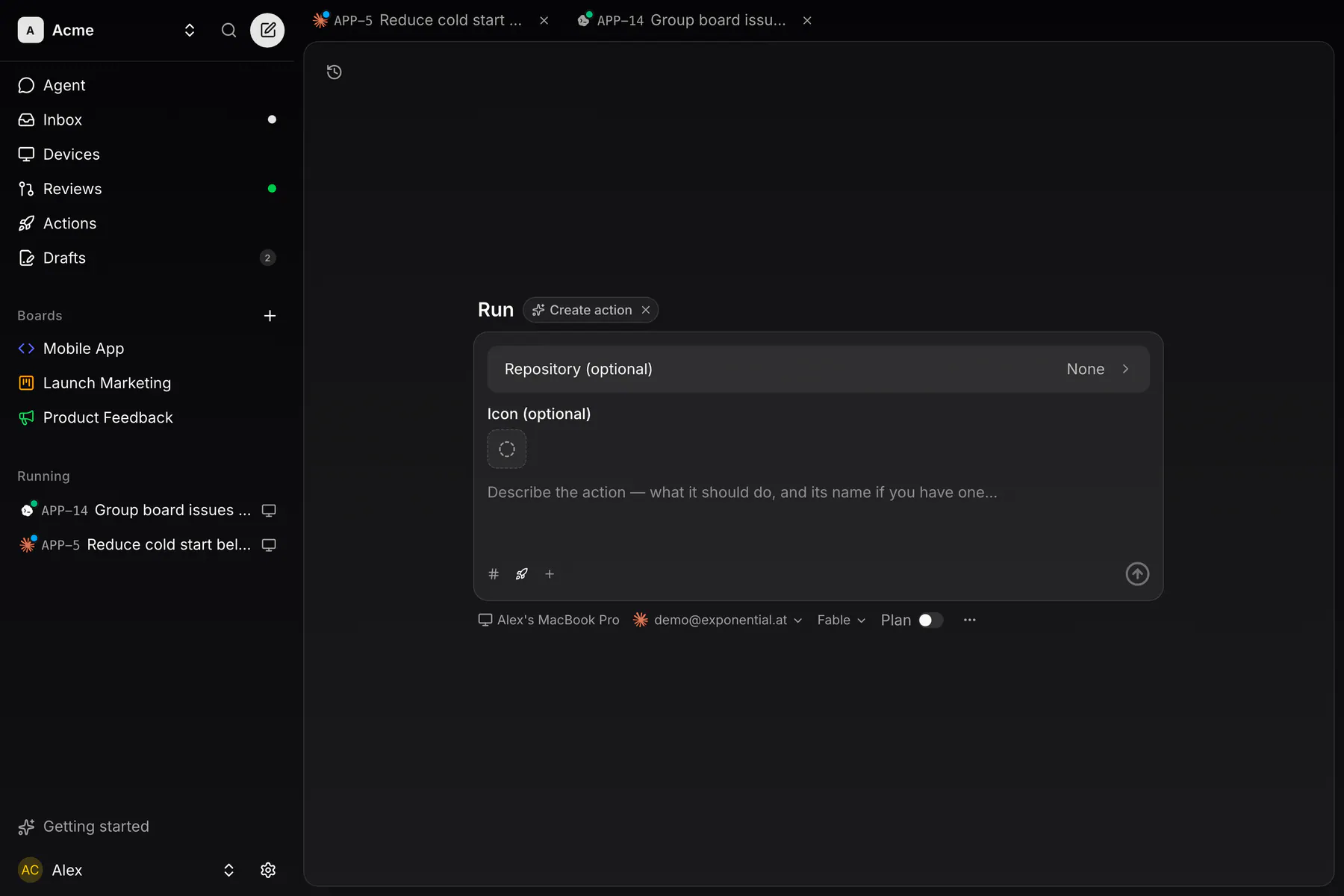The image size is (1344, 896).
Task: Open the demo@exponential.at account dropdown
Action: point(718,620)
